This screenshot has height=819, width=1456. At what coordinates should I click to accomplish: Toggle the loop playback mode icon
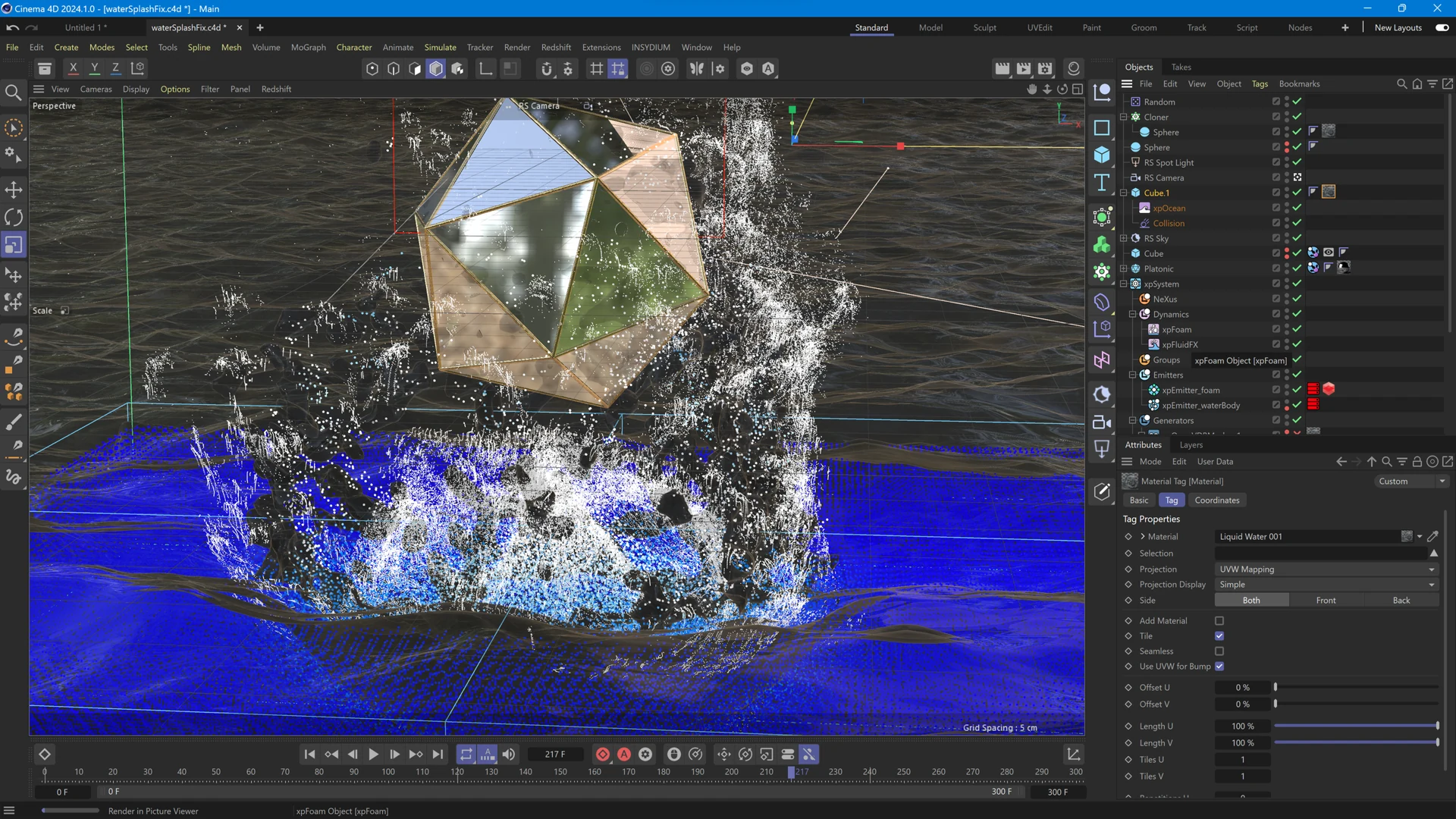tap(466, 755)
